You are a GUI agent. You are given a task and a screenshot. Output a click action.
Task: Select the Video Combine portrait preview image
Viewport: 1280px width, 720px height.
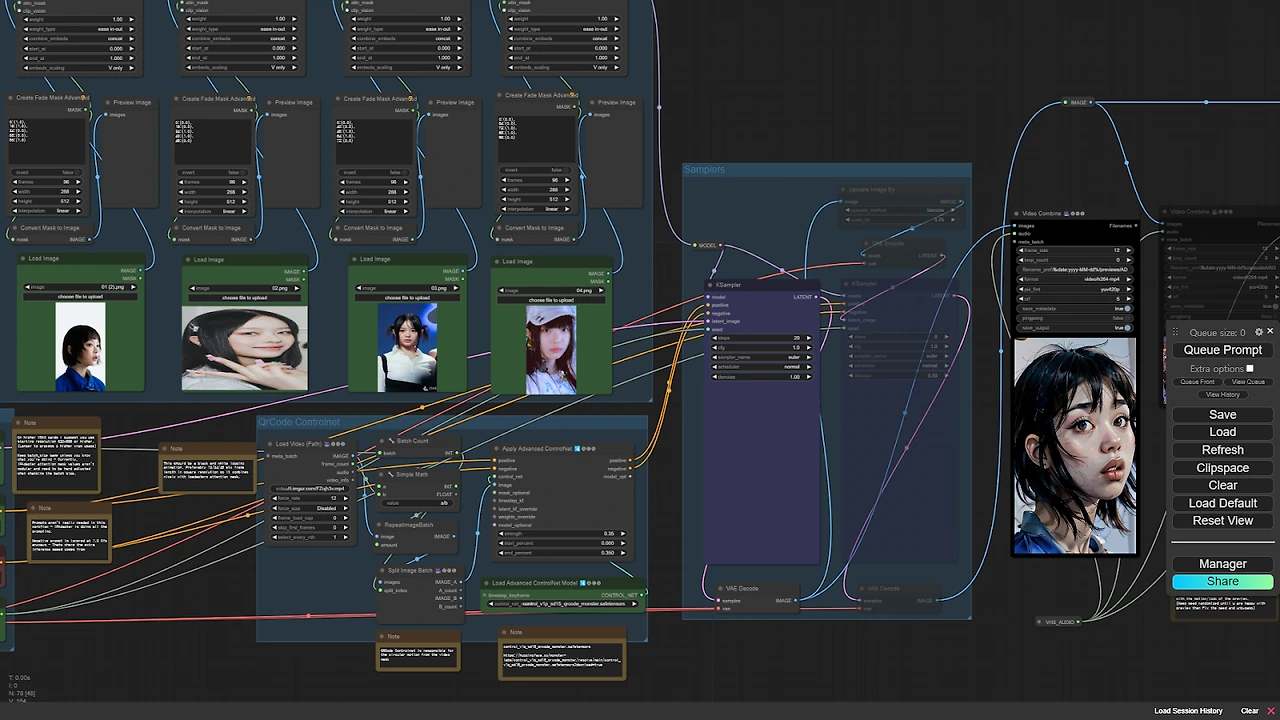[1075, 446]
